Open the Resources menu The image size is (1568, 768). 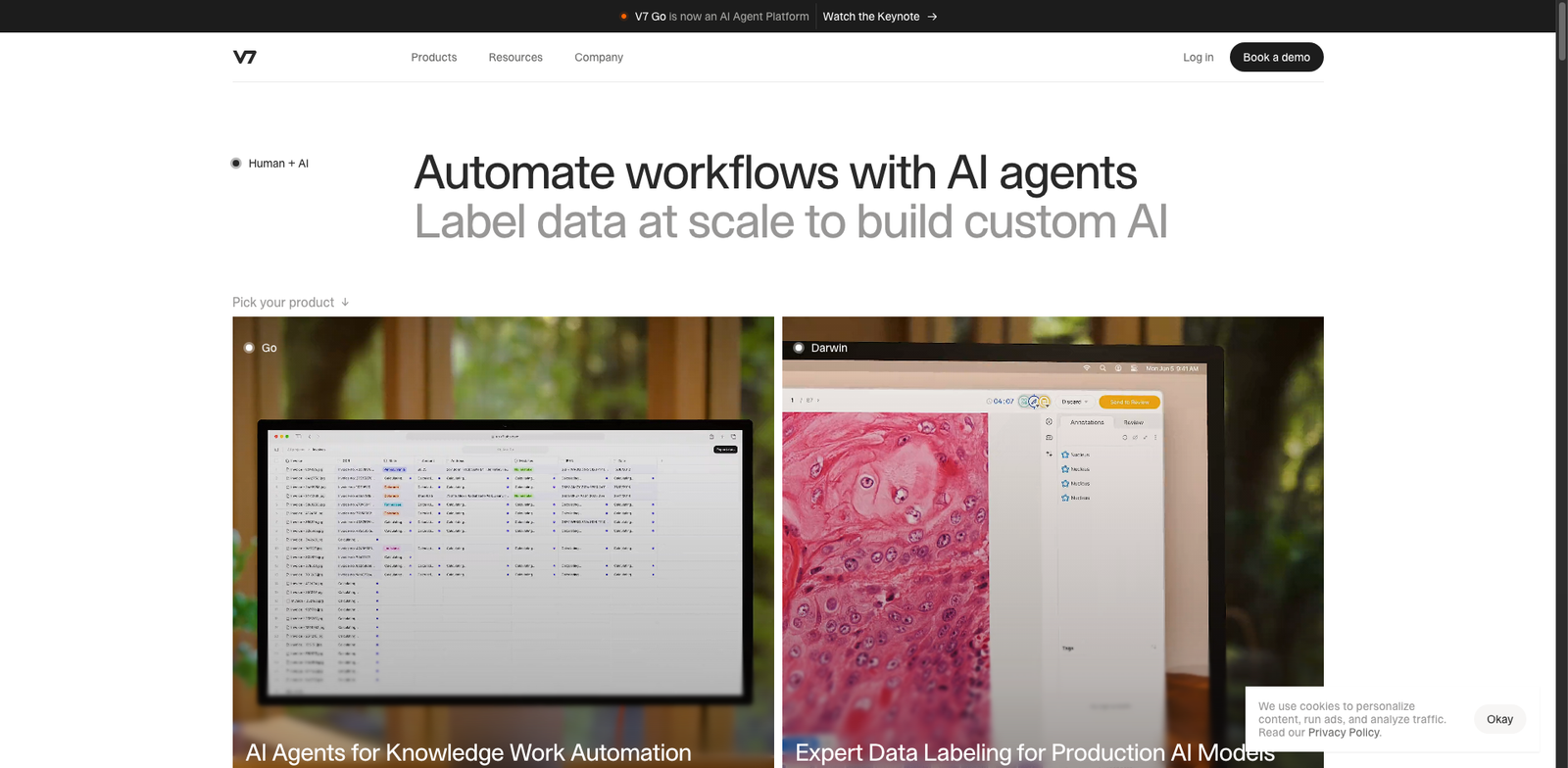coord(515,58)
